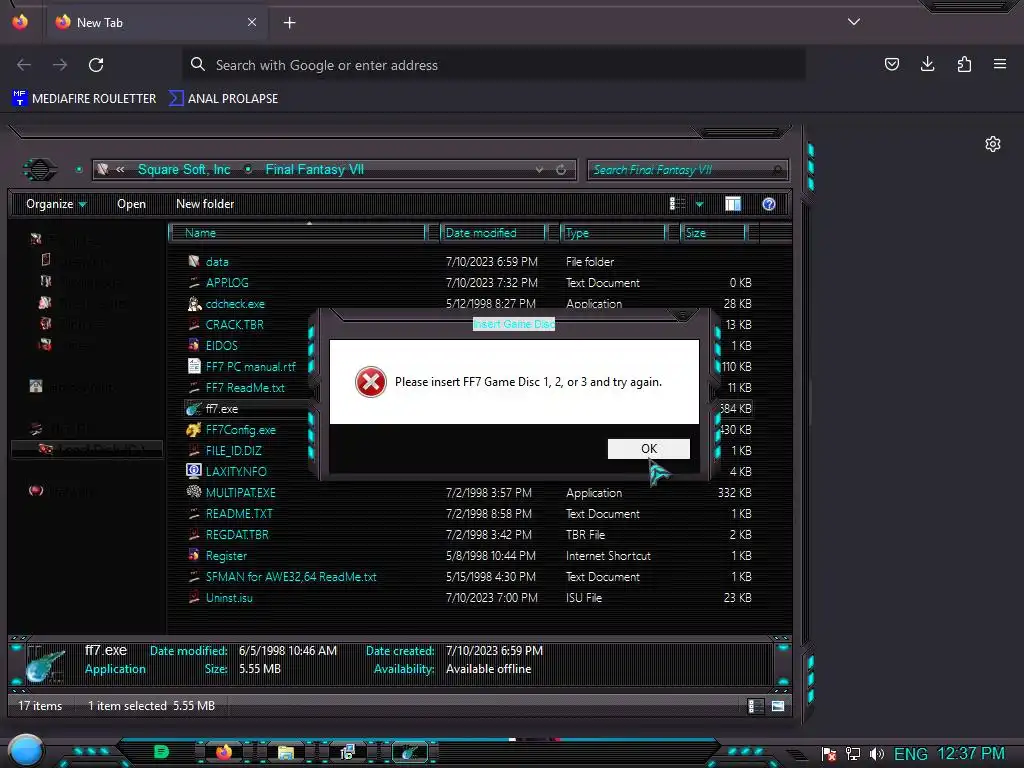Viewport: 1024px width, 768px height.
Task: Expand the view options dropdown arrow
Action: point(699,204)
